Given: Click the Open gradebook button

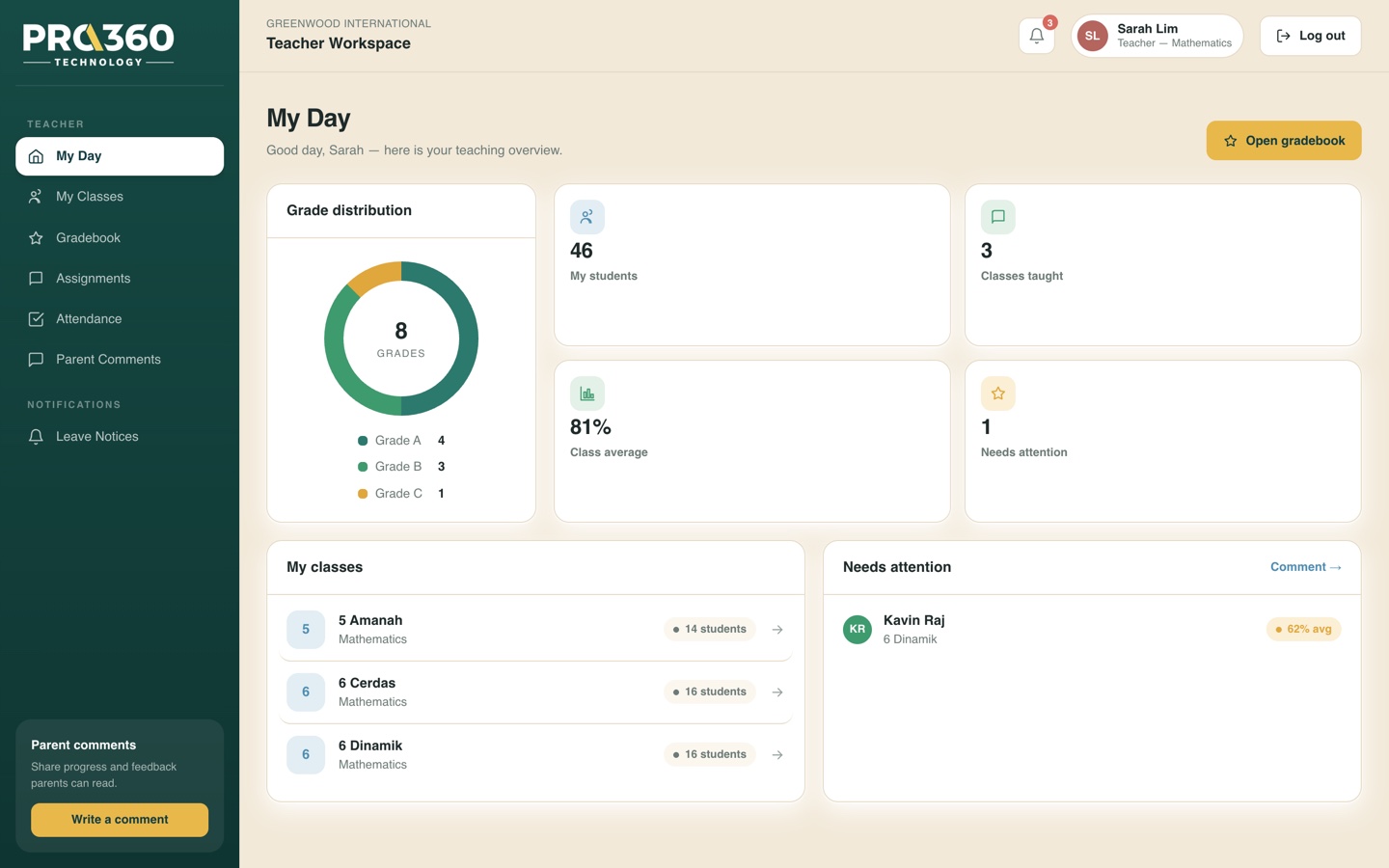Looking at the screenshot, I should click(1284, 141).
